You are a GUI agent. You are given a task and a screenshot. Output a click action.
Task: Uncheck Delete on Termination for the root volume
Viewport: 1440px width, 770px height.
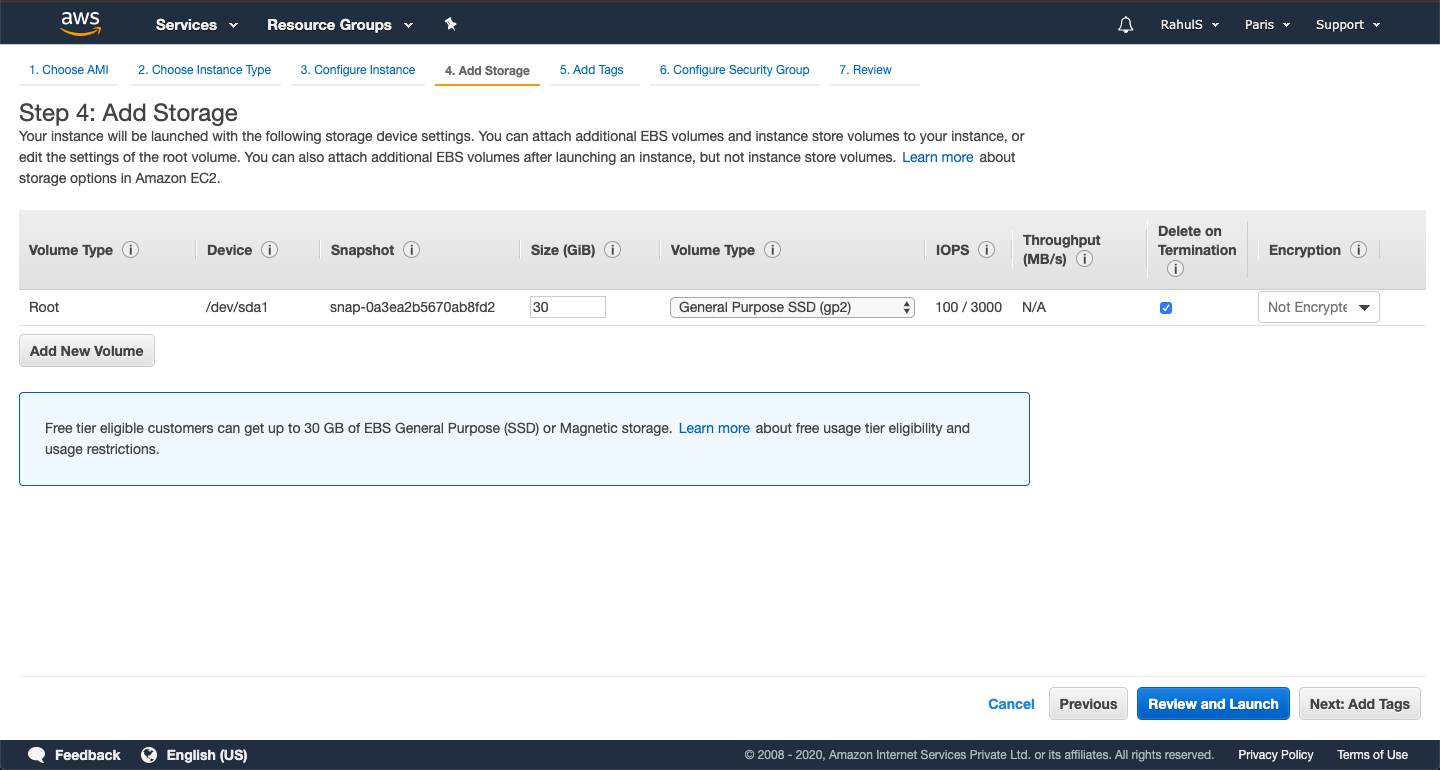[1165, 307]
